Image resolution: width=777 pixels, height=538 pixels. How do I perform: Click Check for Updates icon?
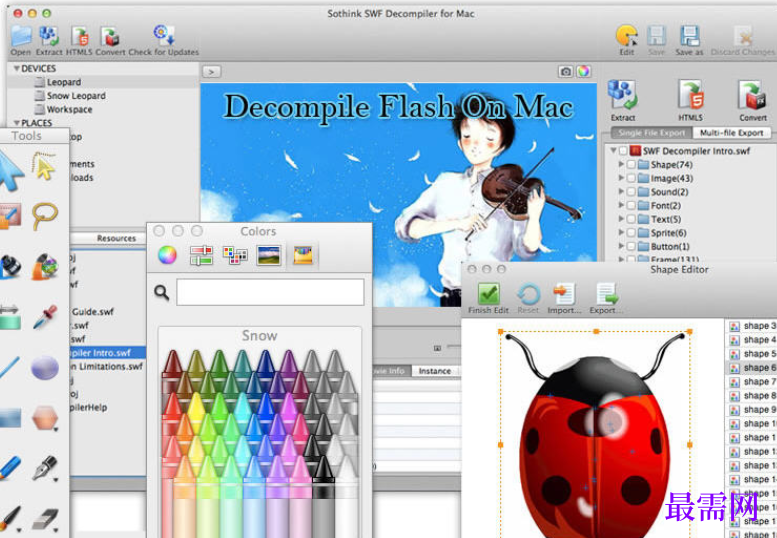pos(164,36)
